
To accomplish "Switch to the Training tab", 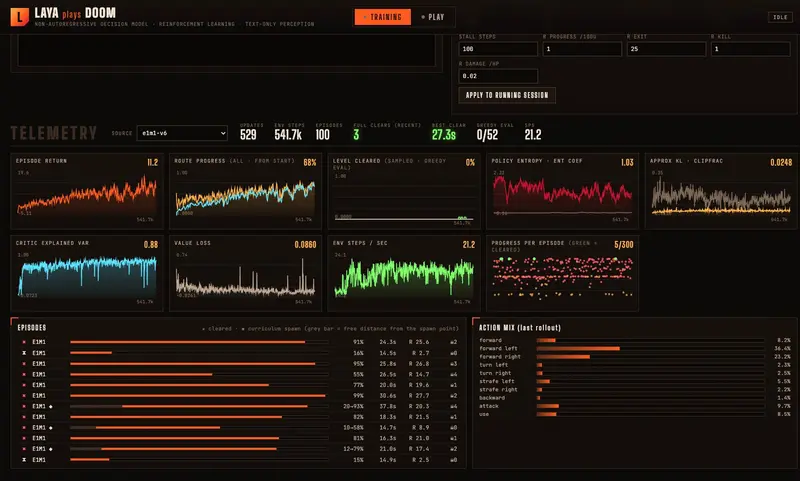I will point(383,17).
